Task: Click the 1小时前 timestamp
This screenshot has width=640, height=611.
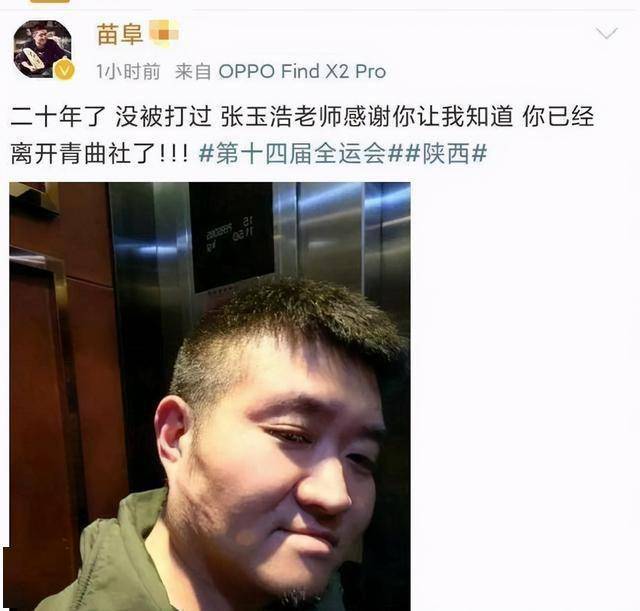Action: [128, 72]
